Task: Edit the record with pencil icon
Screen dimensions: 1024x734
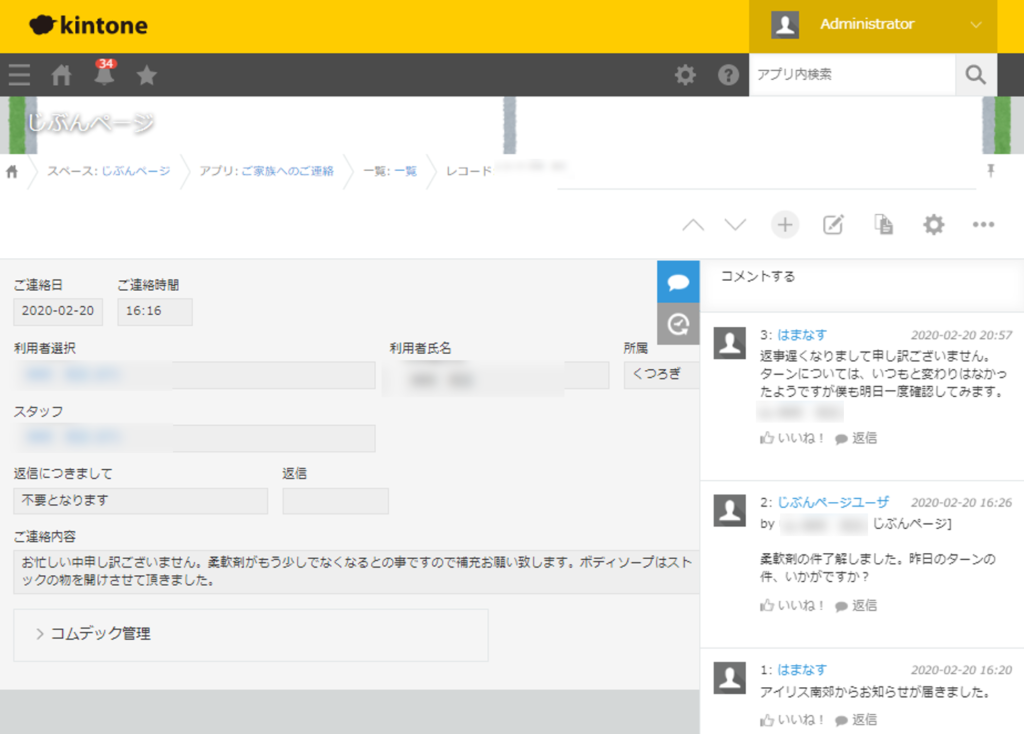Action: coord(833,225)
